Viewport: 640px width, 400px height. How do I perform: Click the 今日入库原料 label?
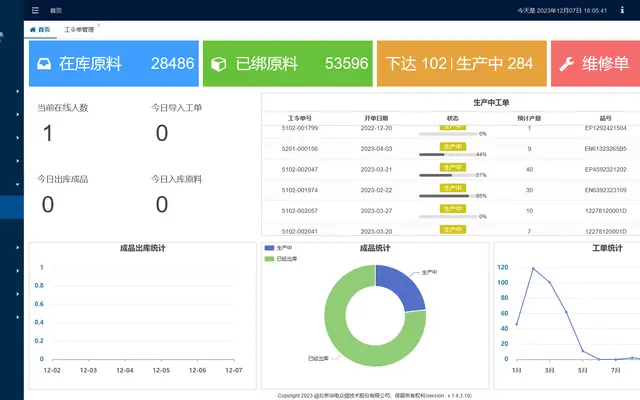point(176,179)
